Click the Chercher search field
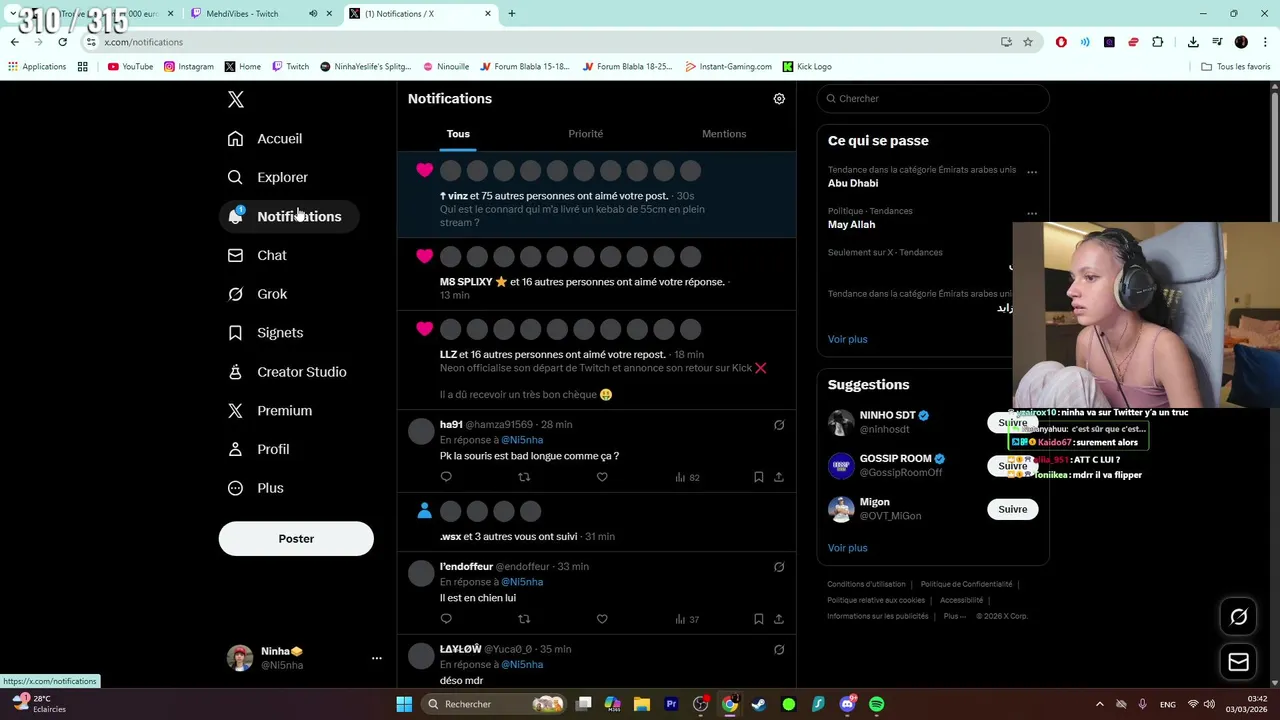The height and width of the screenshot is (720, 1280). pos(933,99)
